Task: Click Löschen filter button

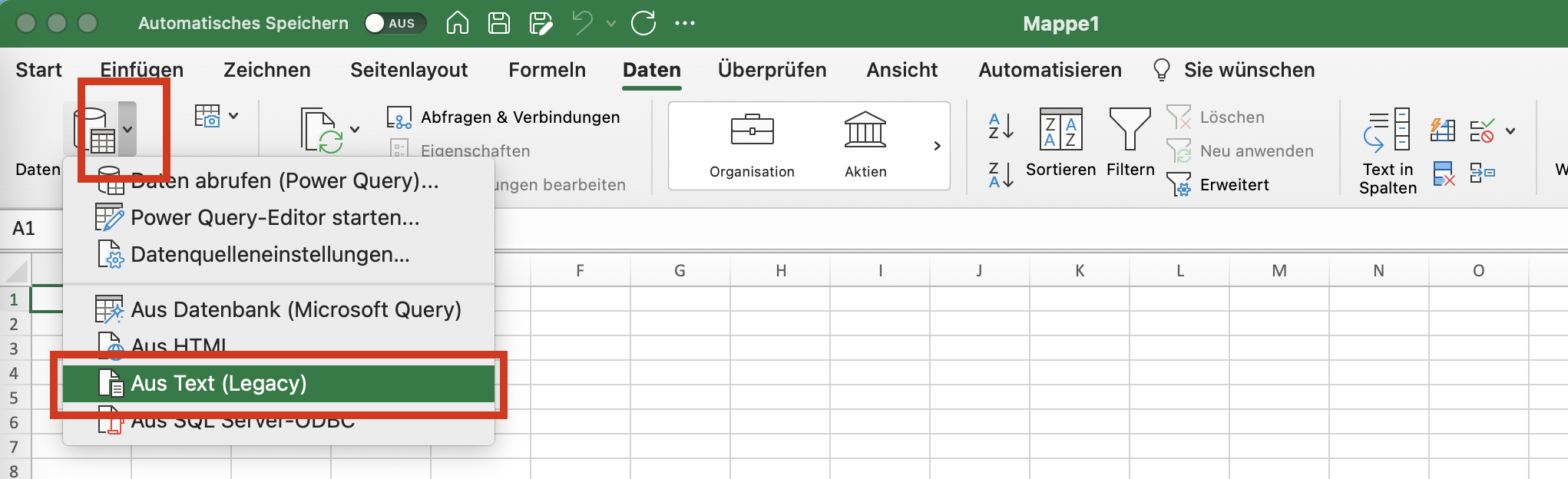Action: click(x=1216, y=117)
